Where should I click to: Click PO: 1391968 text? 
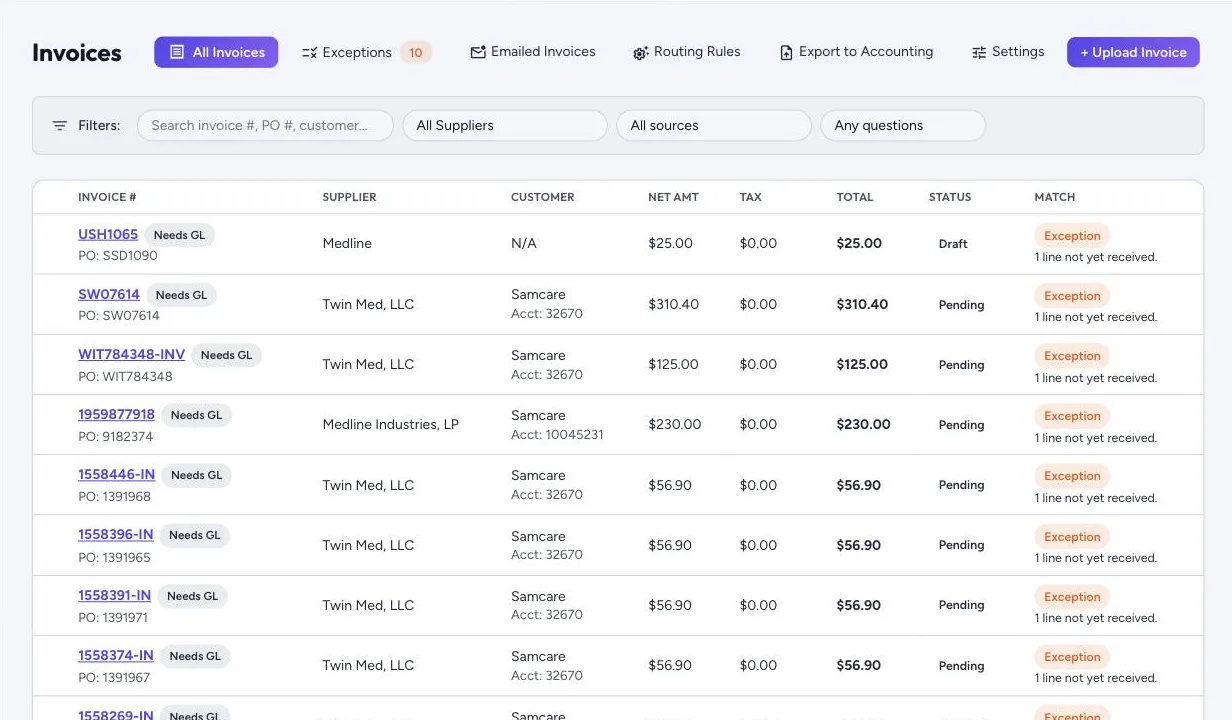tap(114, 496)
